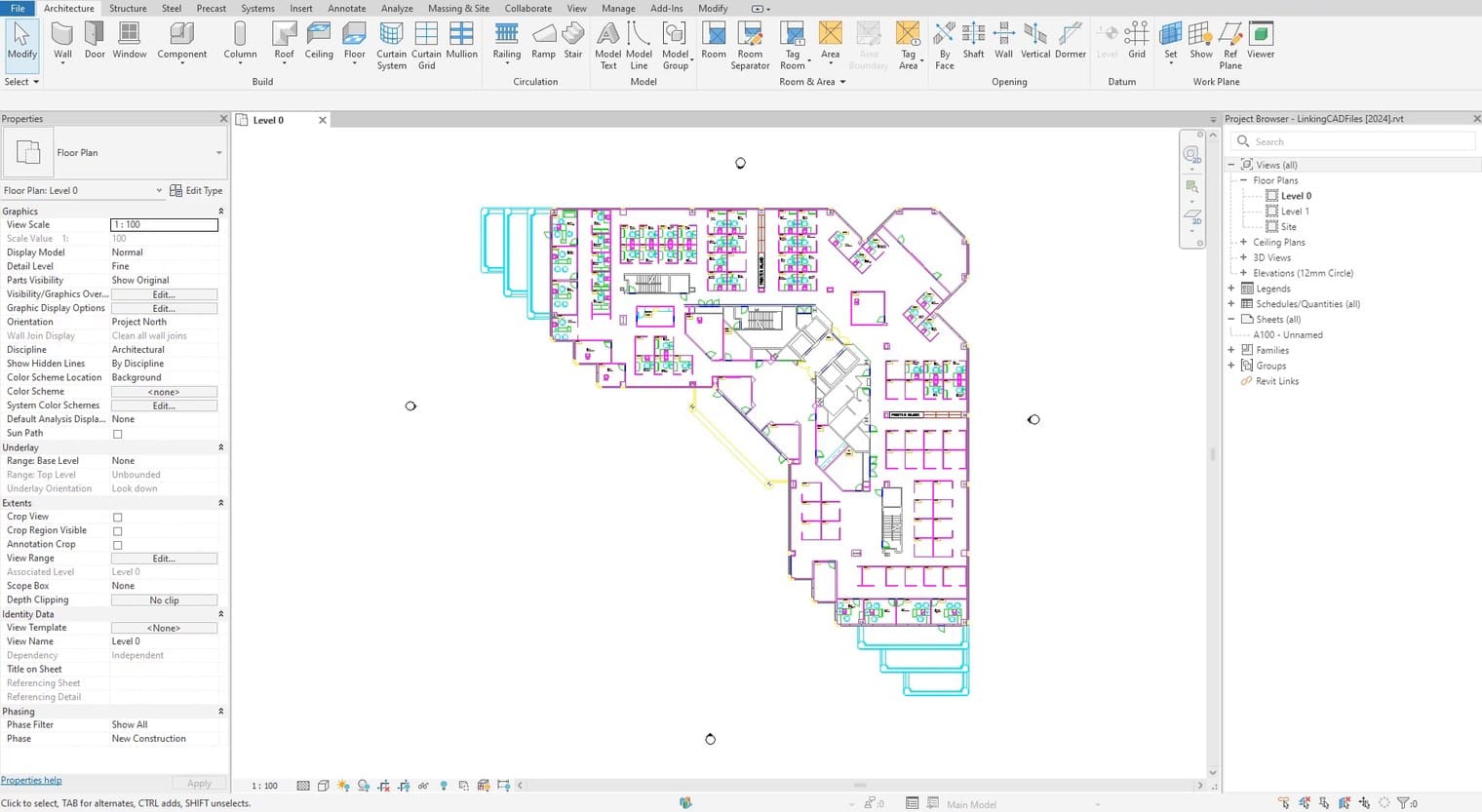The image size is (1482, 812).
Task: Pick the Ceiling tool
Action: coord(319,41)
